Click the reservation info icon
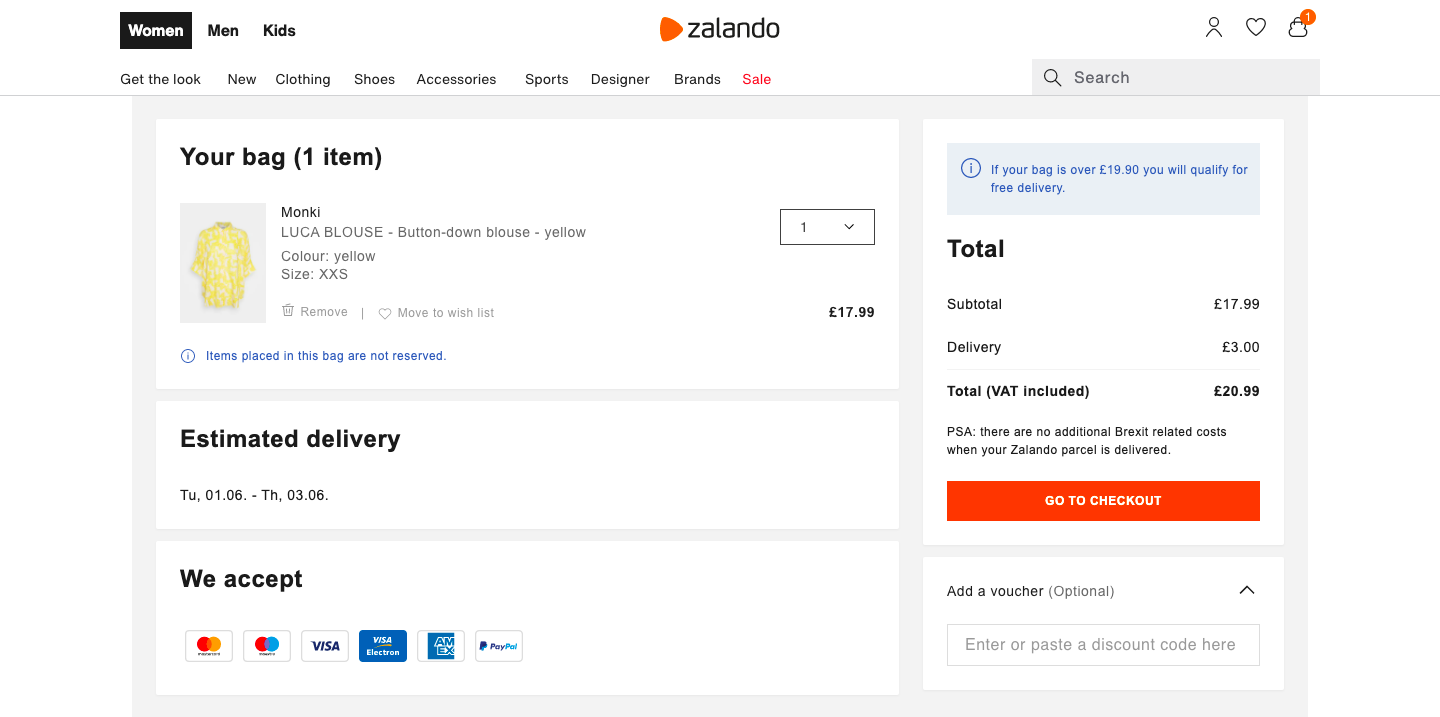 (x=188, y=356)
